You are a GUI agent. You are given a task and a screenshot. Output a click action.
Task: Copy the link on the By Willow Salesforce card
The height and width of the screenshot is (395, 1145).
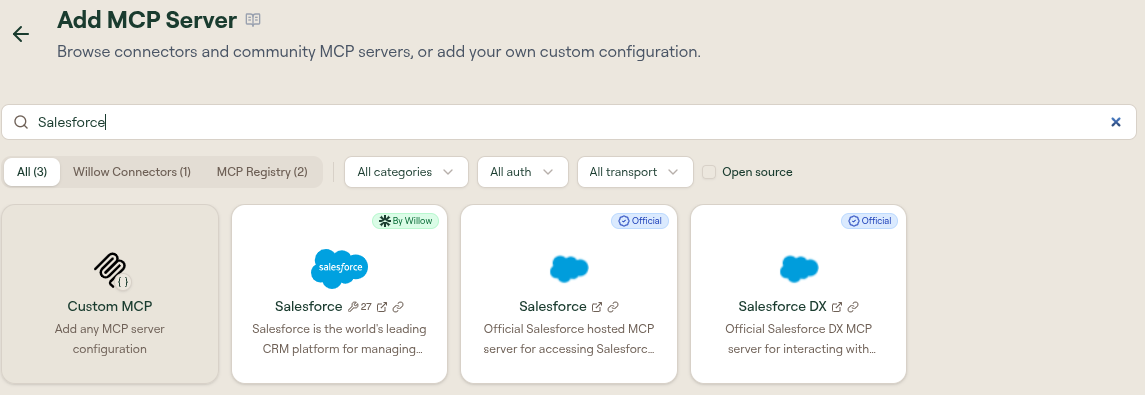tap(398, 307)
